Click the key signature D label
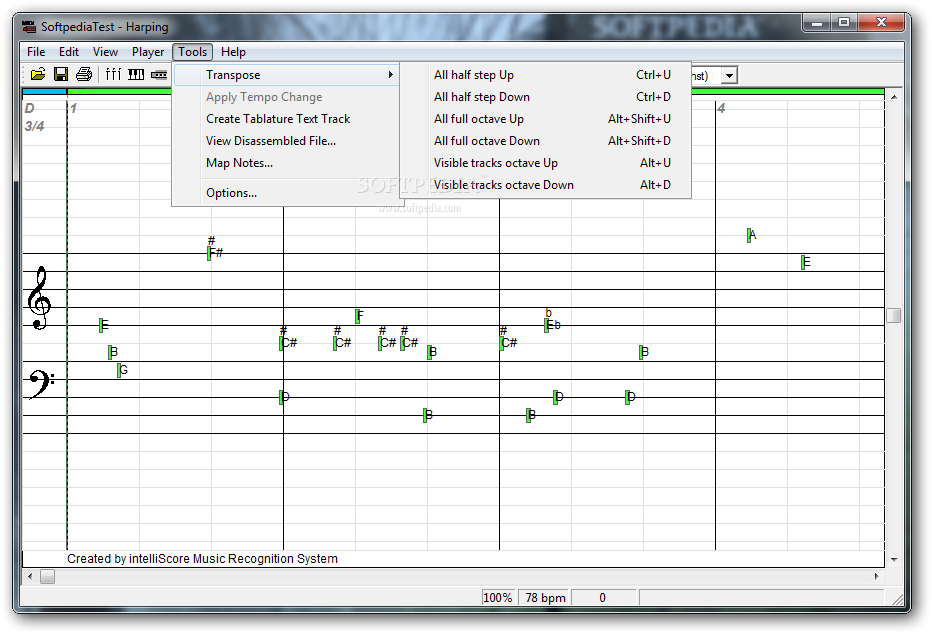The height and width of the screenshot is (634, 932). coord(30,109)
